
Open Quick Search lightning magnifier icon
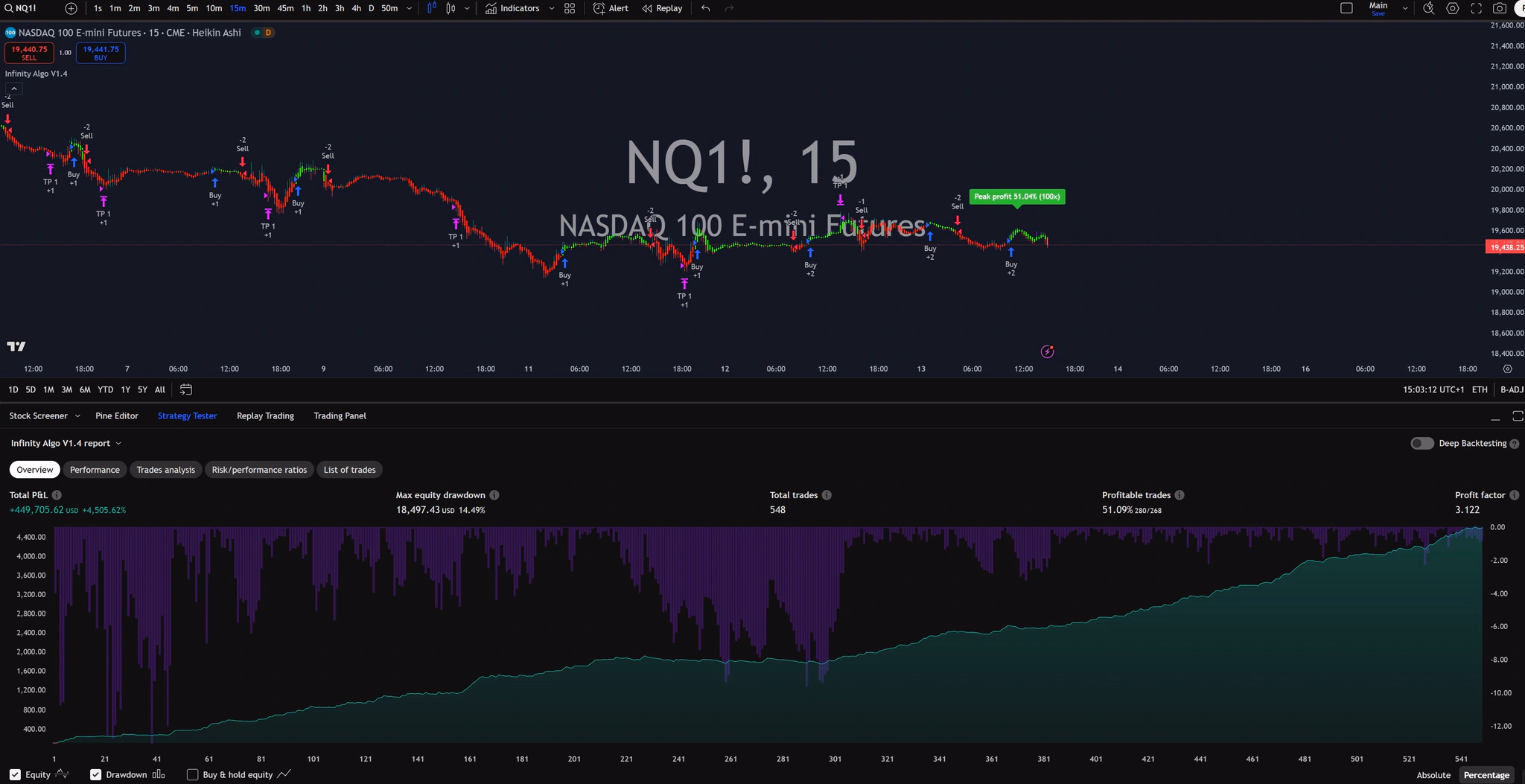pos(1428,8)
